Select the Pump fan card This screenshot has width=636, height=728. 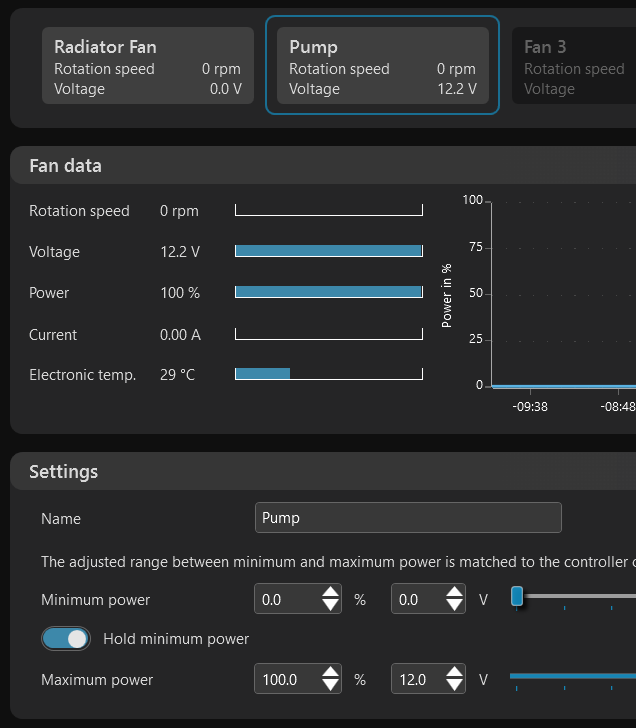(382, 66)
